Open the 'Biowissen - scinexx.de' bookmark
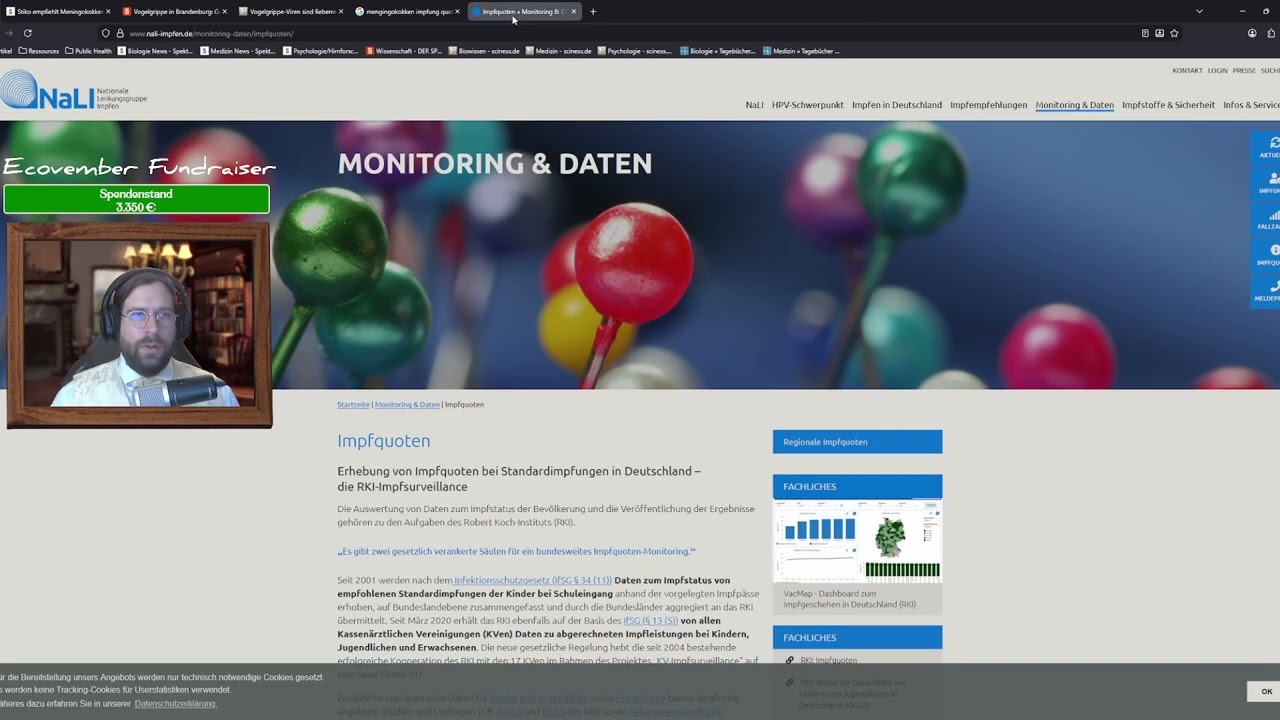The width and height of the screenshot is (1280, 720). click(x=484, y=50)
